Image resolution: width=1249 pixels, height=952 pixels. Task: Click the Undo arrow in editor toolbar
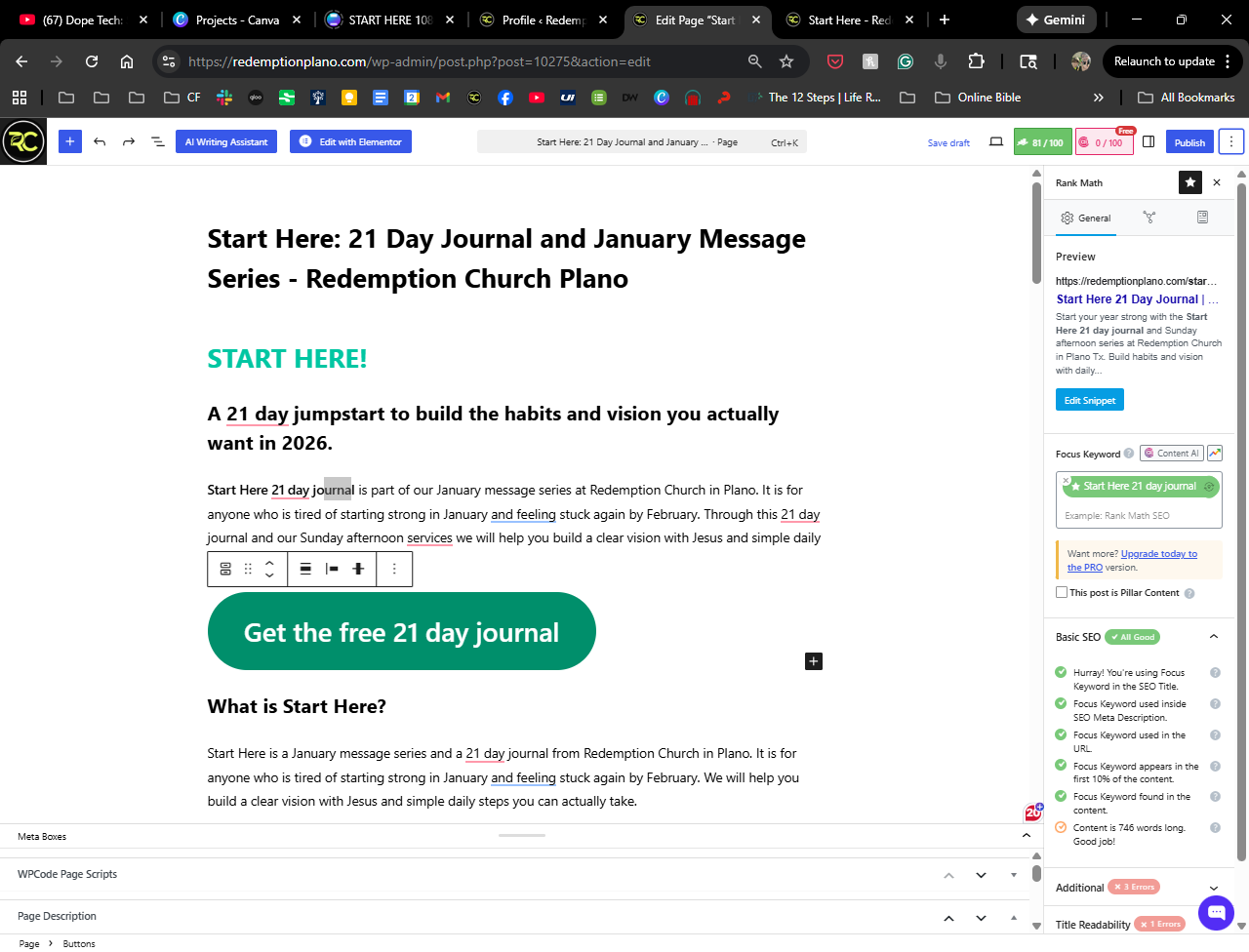point(100,141)
